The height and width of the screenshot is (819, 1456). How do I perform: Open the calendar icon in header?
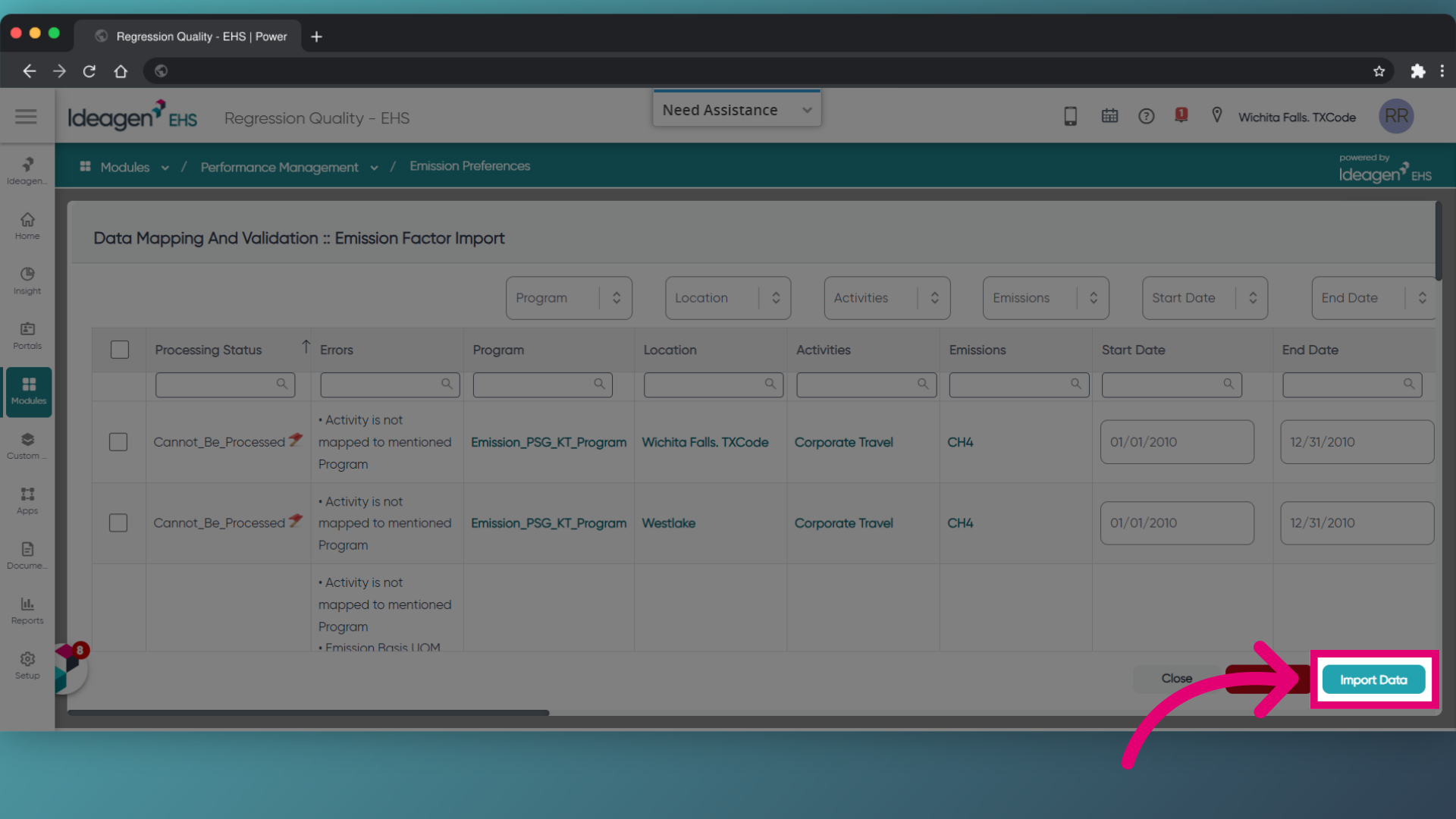point(1109,116)
